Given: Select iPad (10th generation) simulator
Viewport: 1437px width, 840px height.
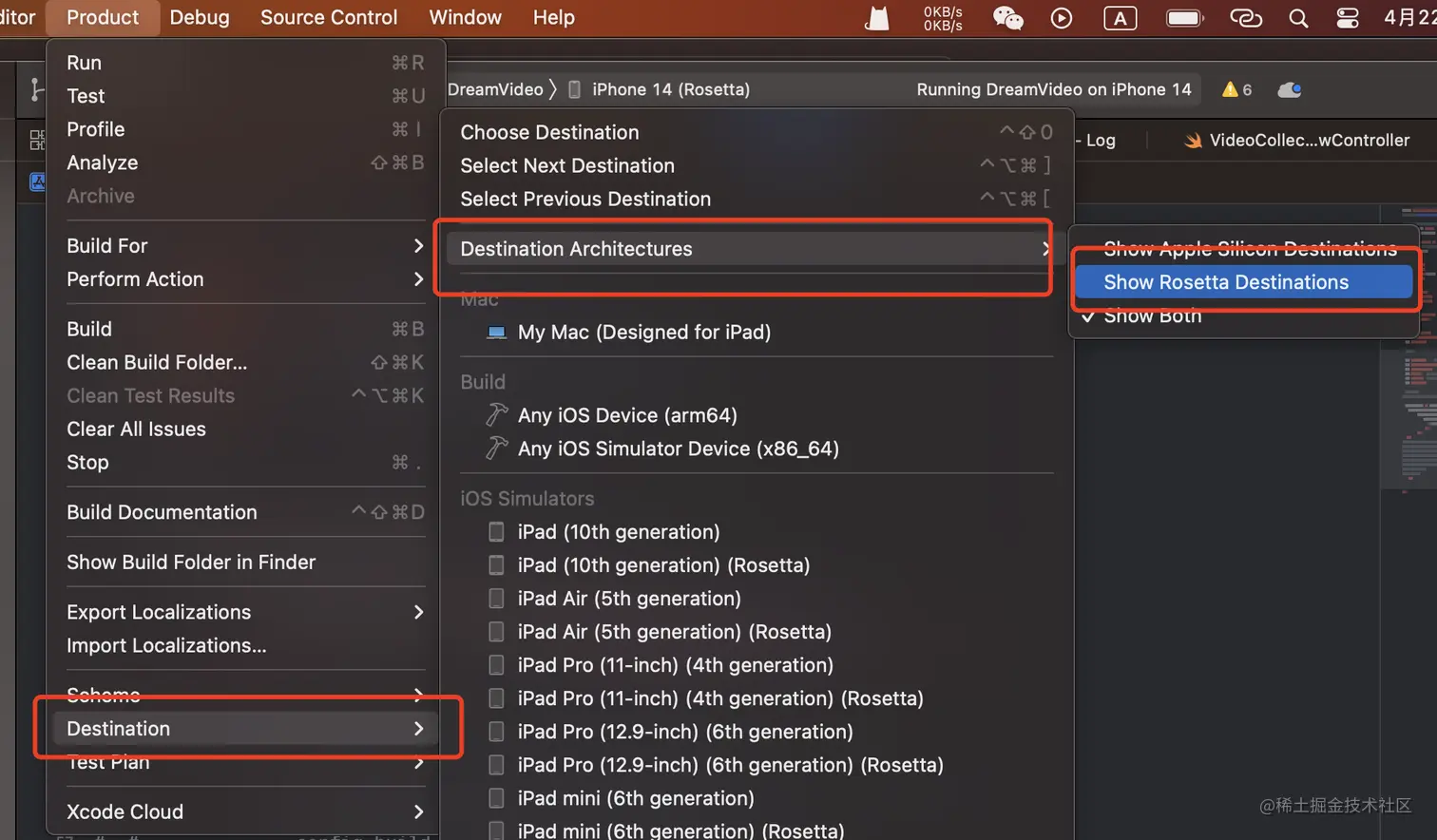Looking at the screenshot, I should (x=757, y=532).
